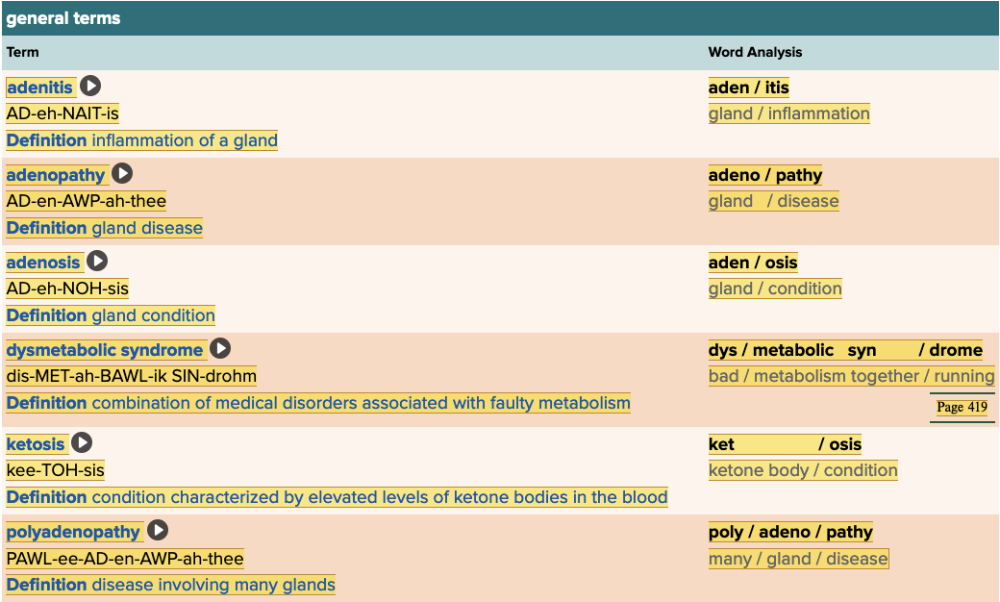
Task: Open the polyadenopathy term link
Action: pyautogui.click(x=73, y=532)
